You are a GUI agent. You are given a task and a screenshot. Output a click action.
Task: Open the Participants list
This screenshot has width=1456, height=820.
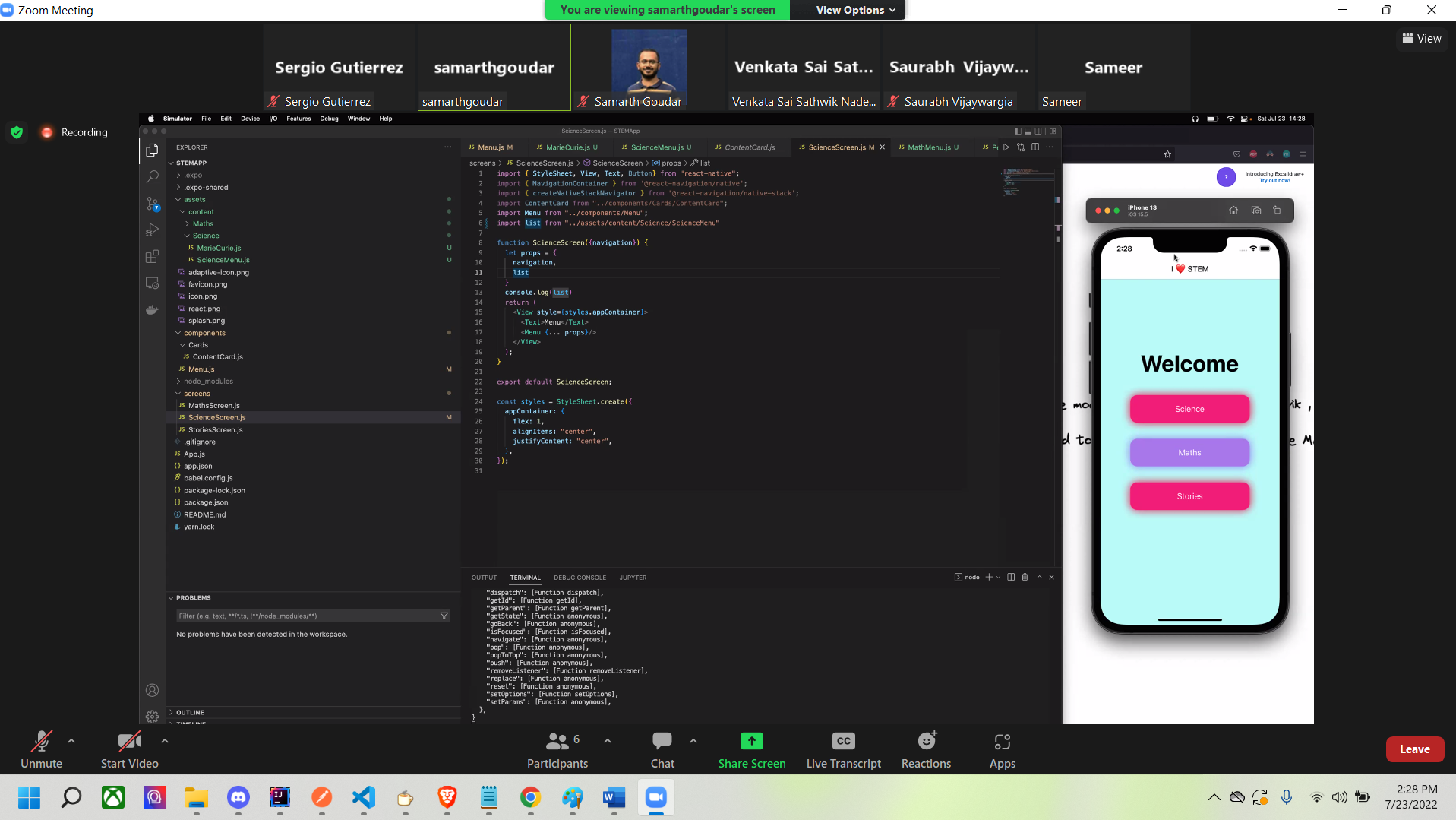[x=557, y=749]
